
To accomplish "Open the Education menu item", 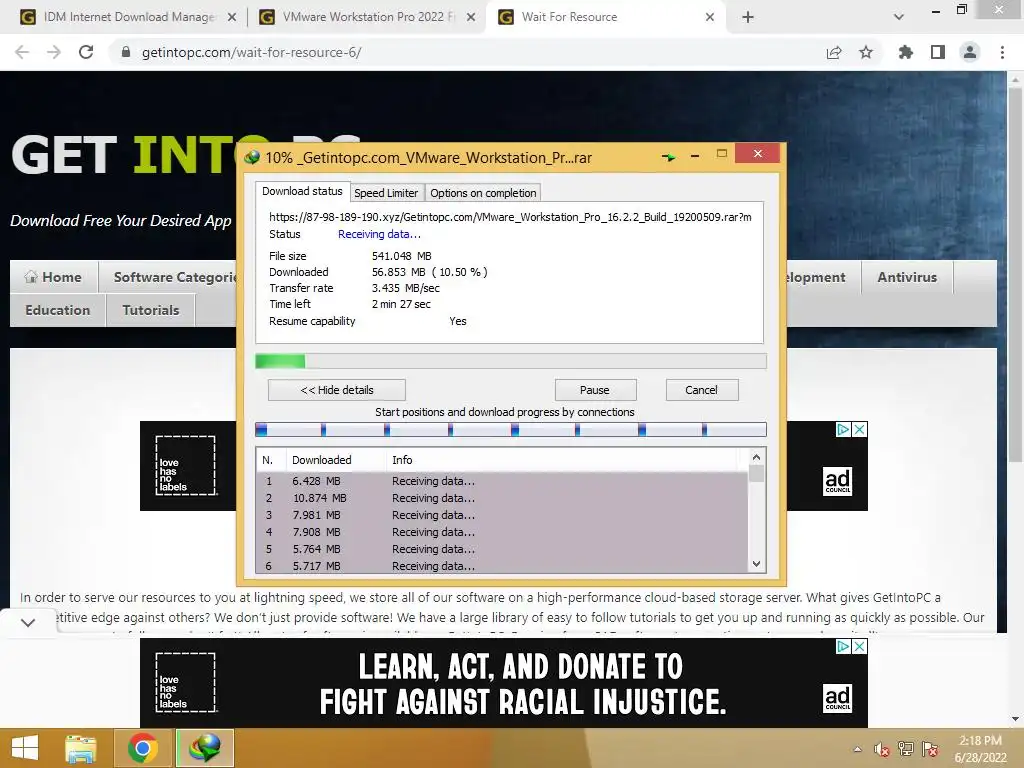I will tap(57, 310).
